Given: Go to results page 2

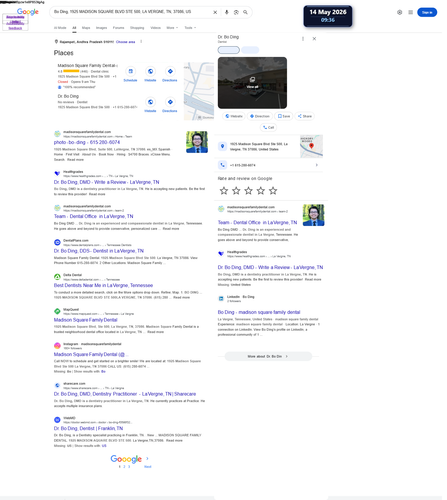Looking at the screenshot, I should tap(124, 467).
